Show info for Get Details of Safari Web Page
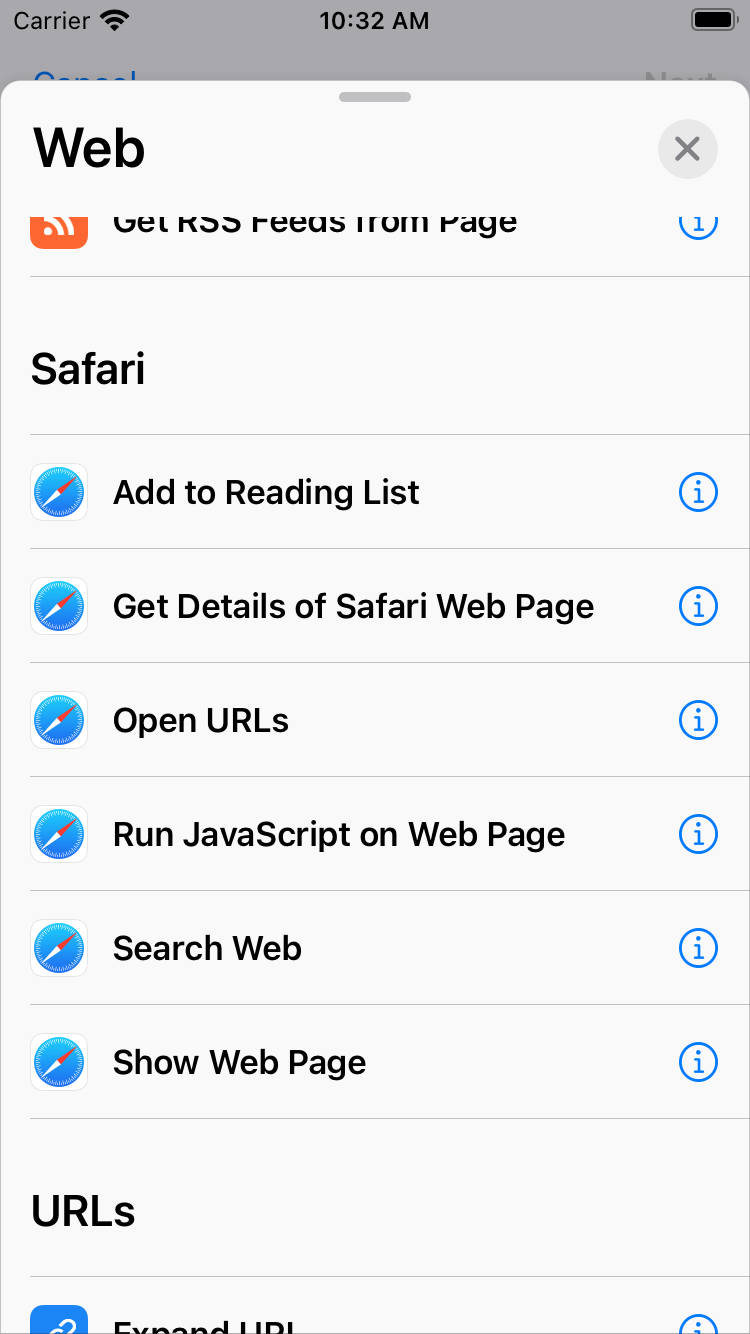 pos(698,606)
